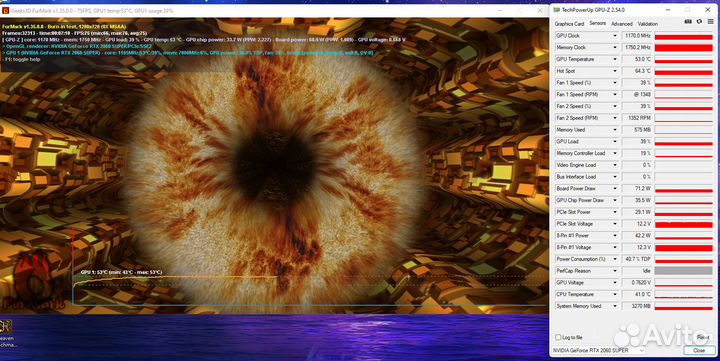This screenshot has height=361, width=720.
Task: Switch to the Graphics Card tab
Action: coord(569,23)
